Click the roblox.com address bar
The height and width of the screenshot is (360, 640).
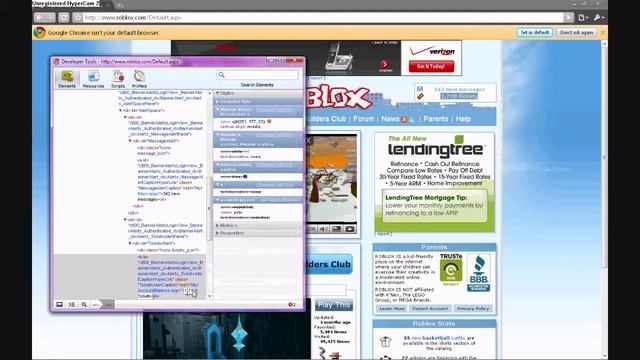click(x=322, y=18)
